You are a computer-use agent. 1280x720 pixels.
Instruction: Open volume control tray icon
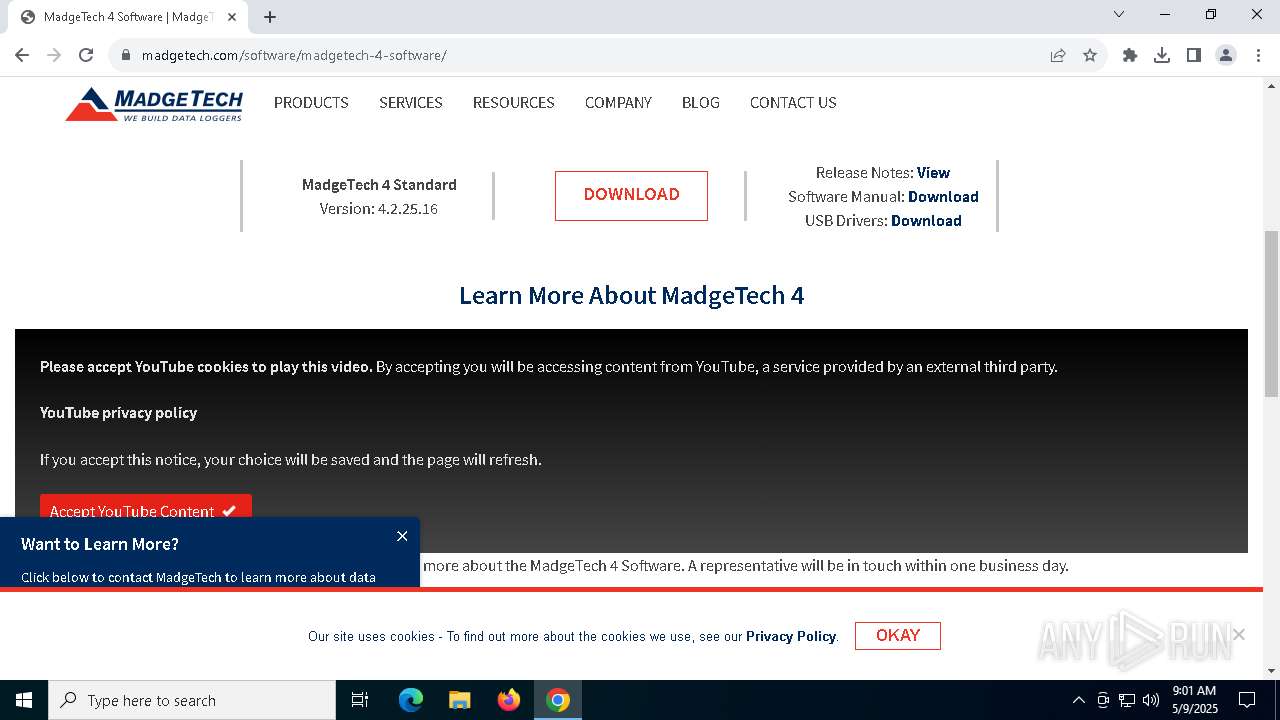(1151, 700)
